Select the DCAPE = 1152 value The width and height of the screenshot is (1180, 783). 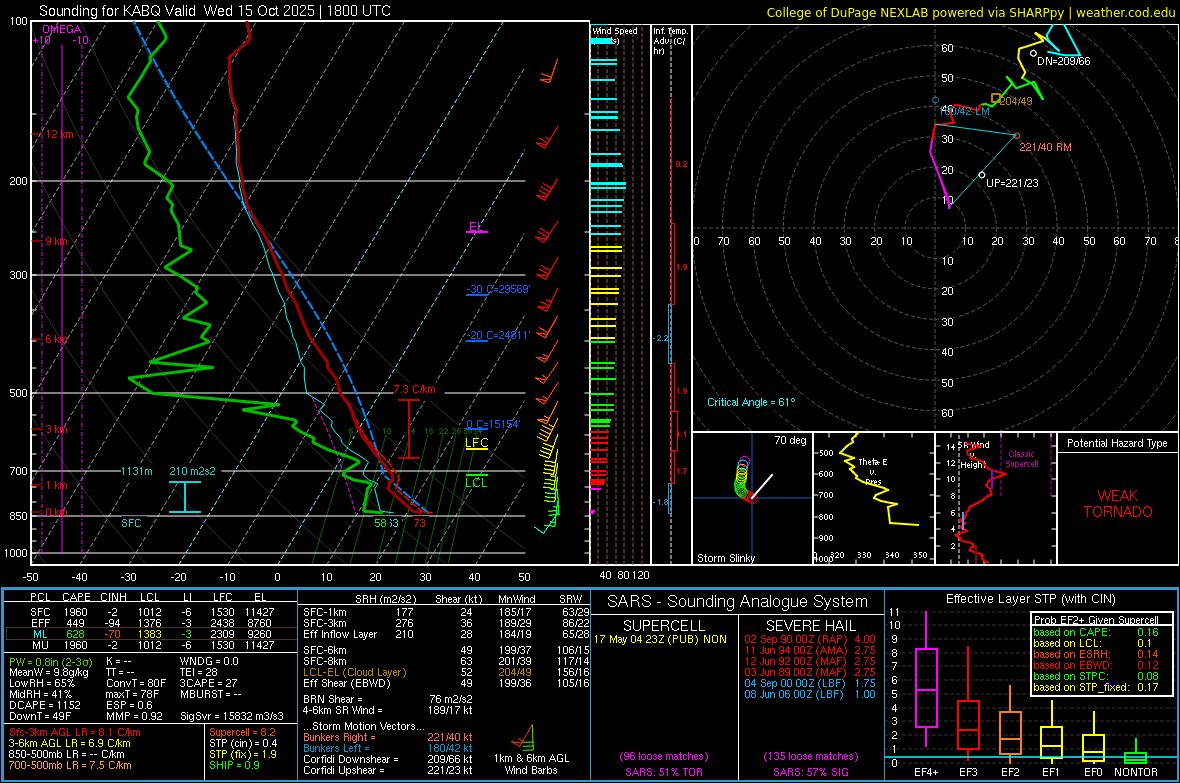point(44,705)
